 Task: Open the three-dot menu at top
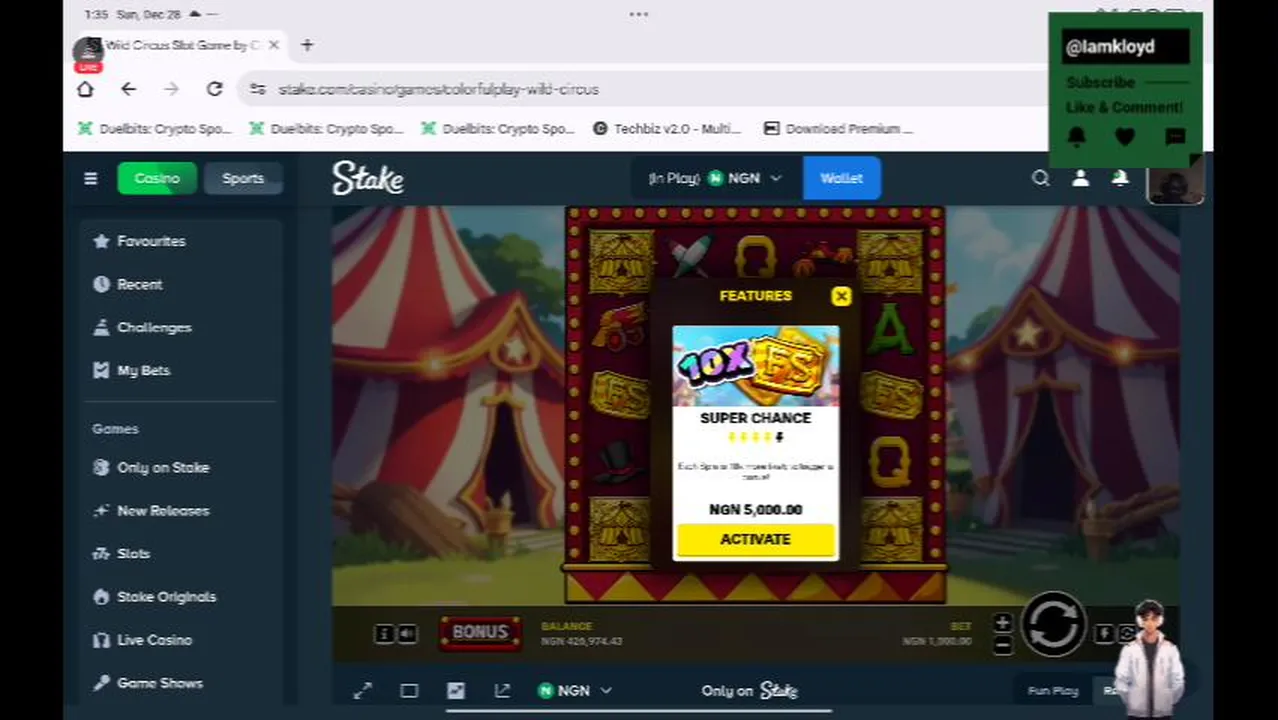[639, 14]
